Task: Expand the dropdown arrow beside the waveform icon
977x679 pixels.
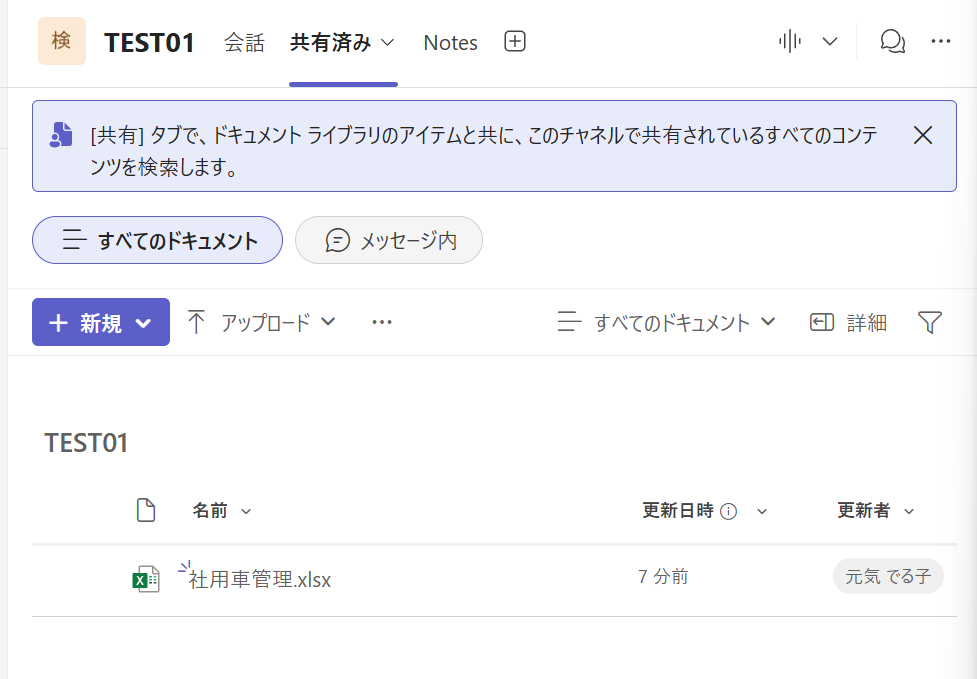Action: click(x=829, y=41)
